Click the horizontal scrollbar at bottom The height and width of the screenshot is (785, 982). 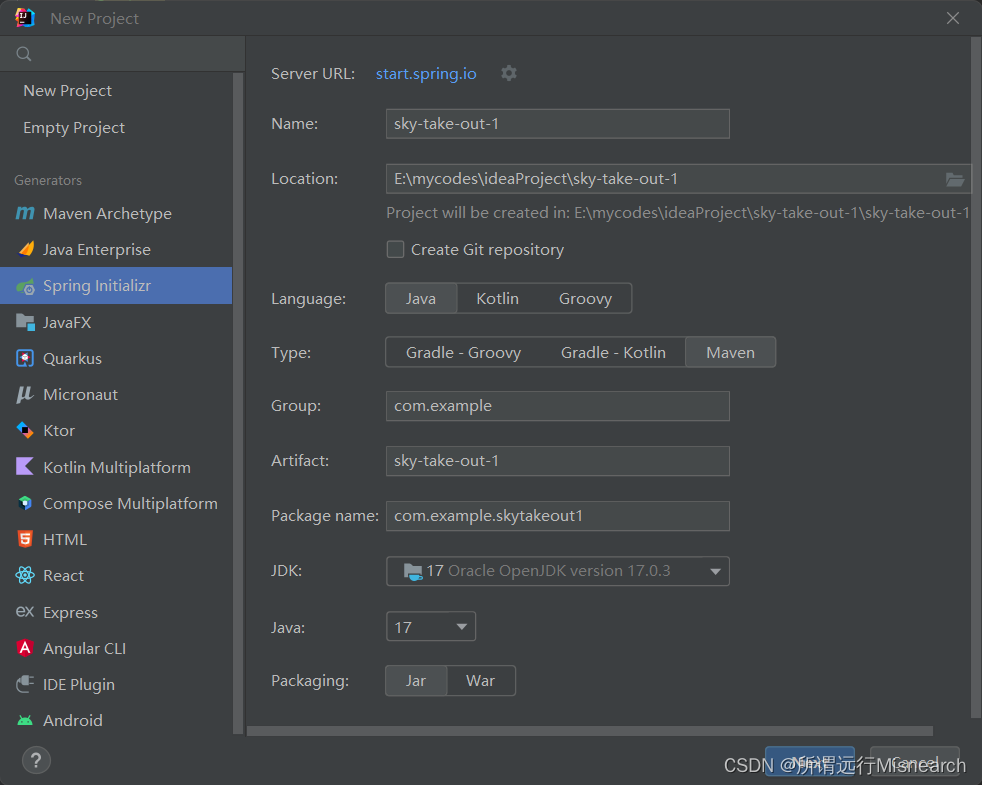[x=590, y=731]
